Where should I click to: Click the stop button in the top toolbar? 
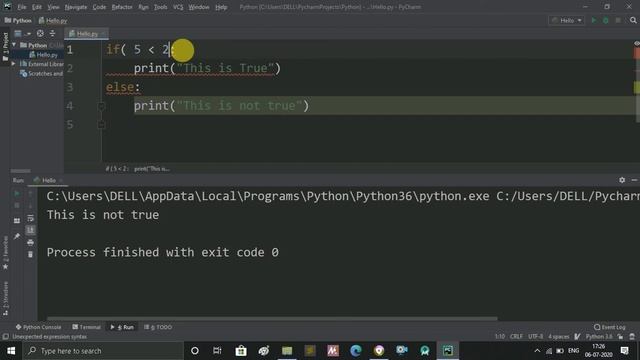tap(618, 20)
